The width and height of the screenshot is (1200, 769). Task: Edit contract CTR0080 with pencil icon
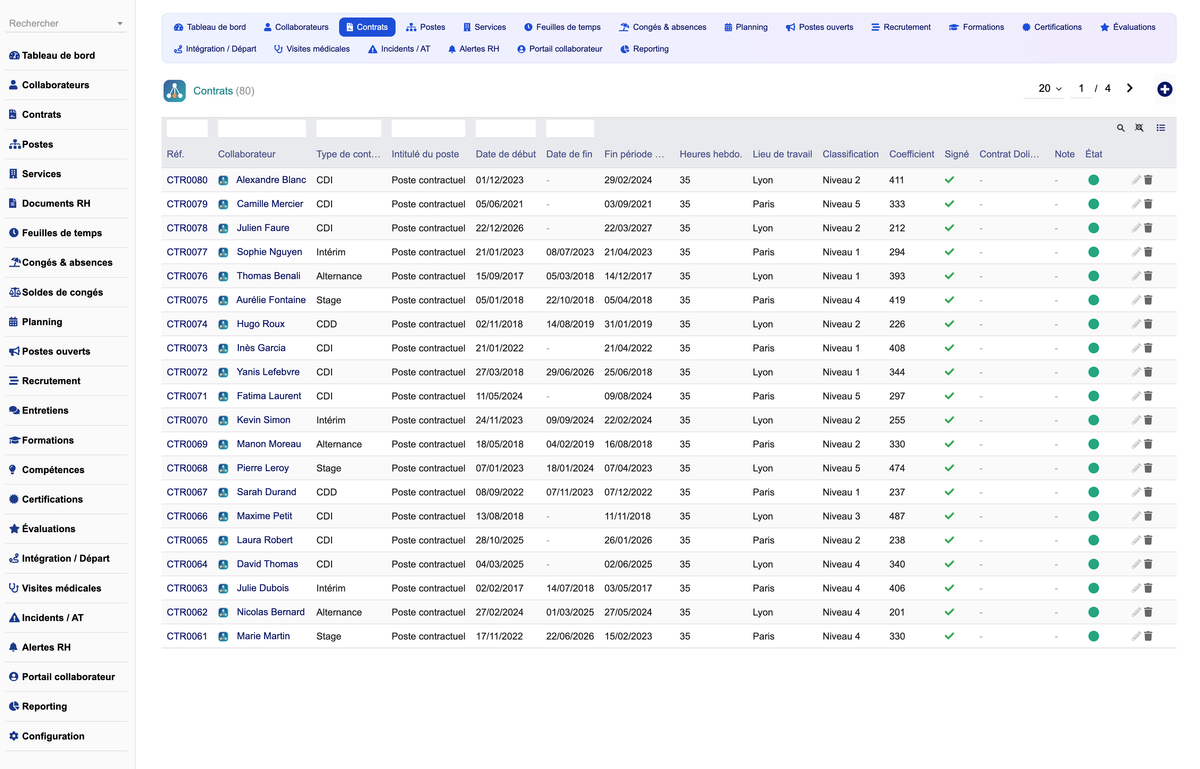pos(1136,180)
